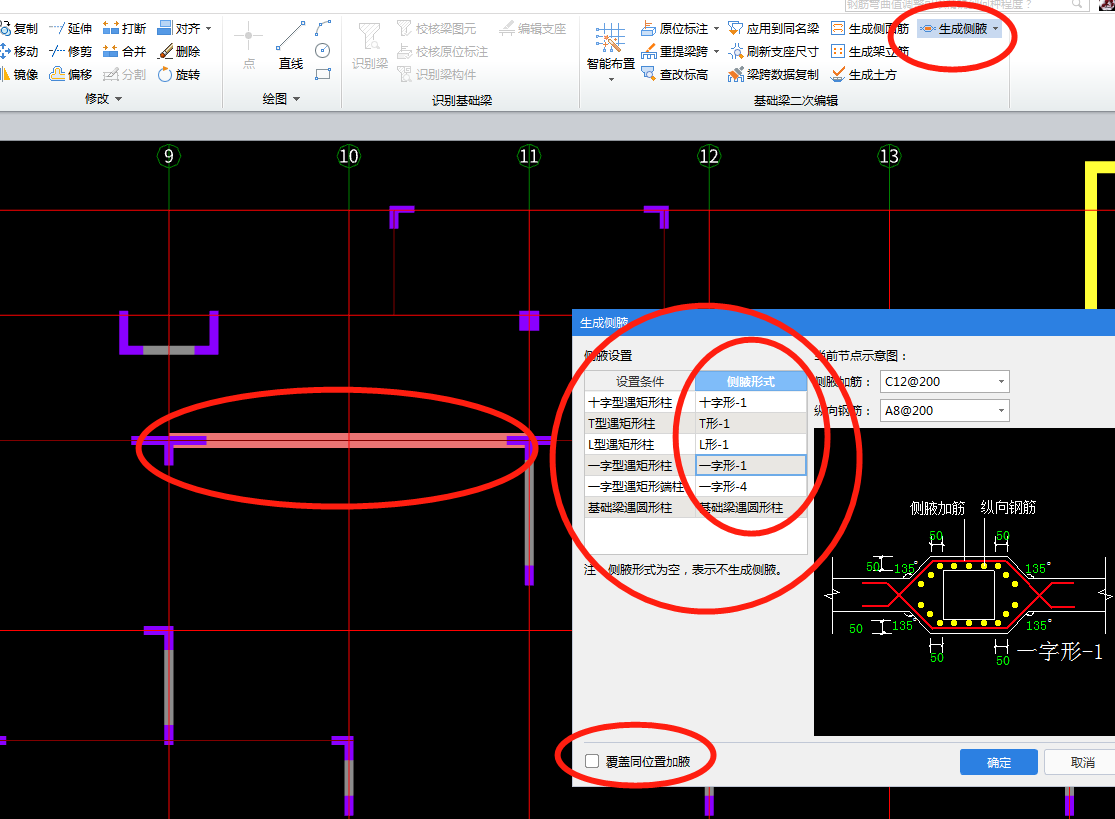Click the 对齐 align tool
Viewport: 1115px width, 819px height.
tap(178, 28)
